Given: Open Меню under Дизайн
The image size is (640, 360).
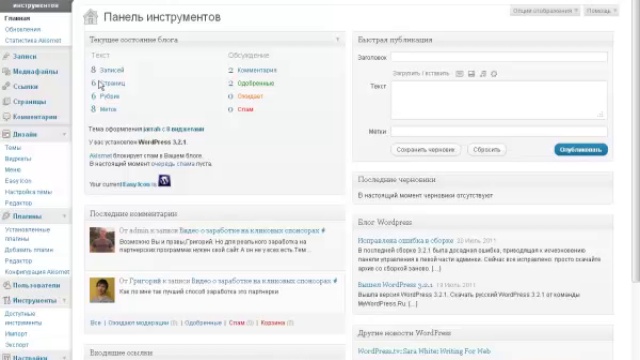Looking at the screenshot, I should (x=13, y=169).
